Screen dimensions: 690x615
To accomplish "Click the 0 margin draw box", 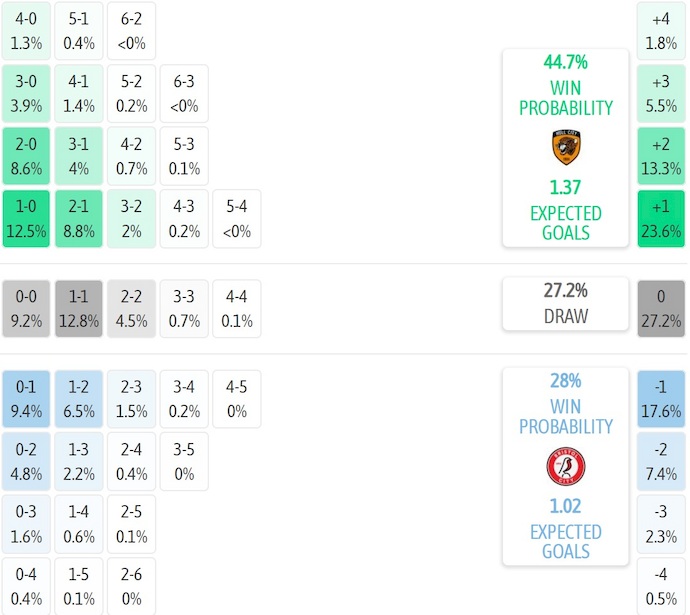I will click(x=661, y=309).
